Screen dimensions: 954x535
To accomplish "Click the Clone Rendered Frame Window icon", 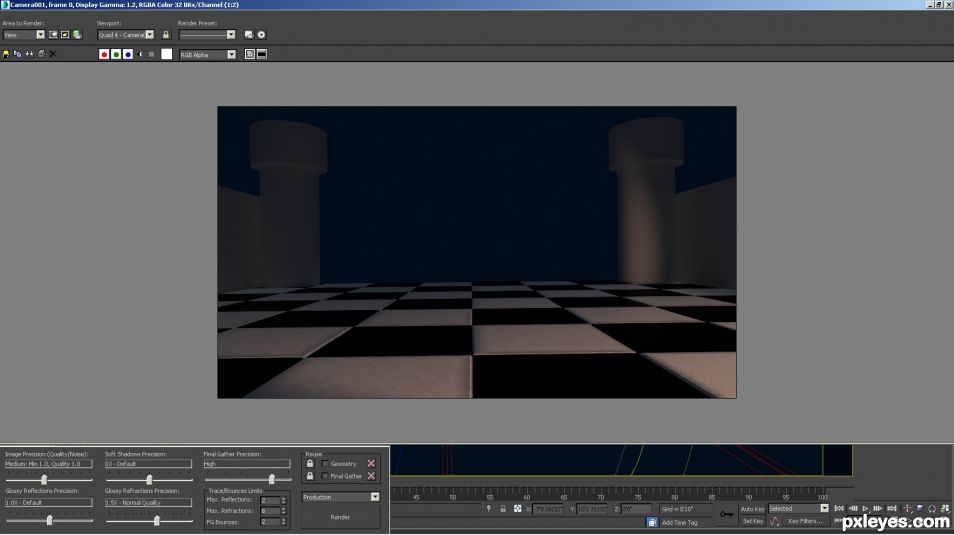I will (29, 54).
